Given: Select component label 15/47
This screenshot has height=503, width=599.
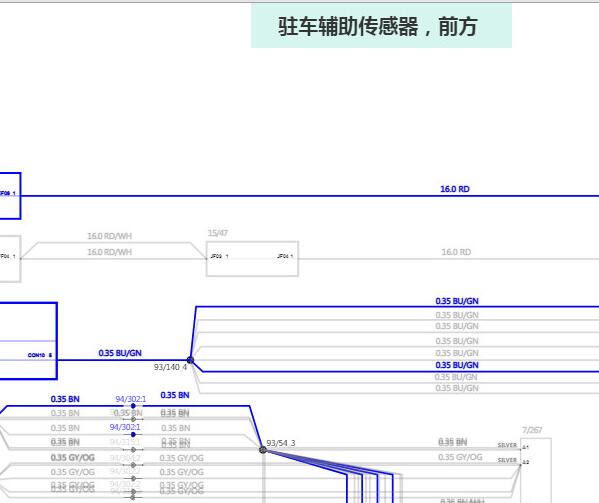Looking at the screenshot, I should 218,233.
